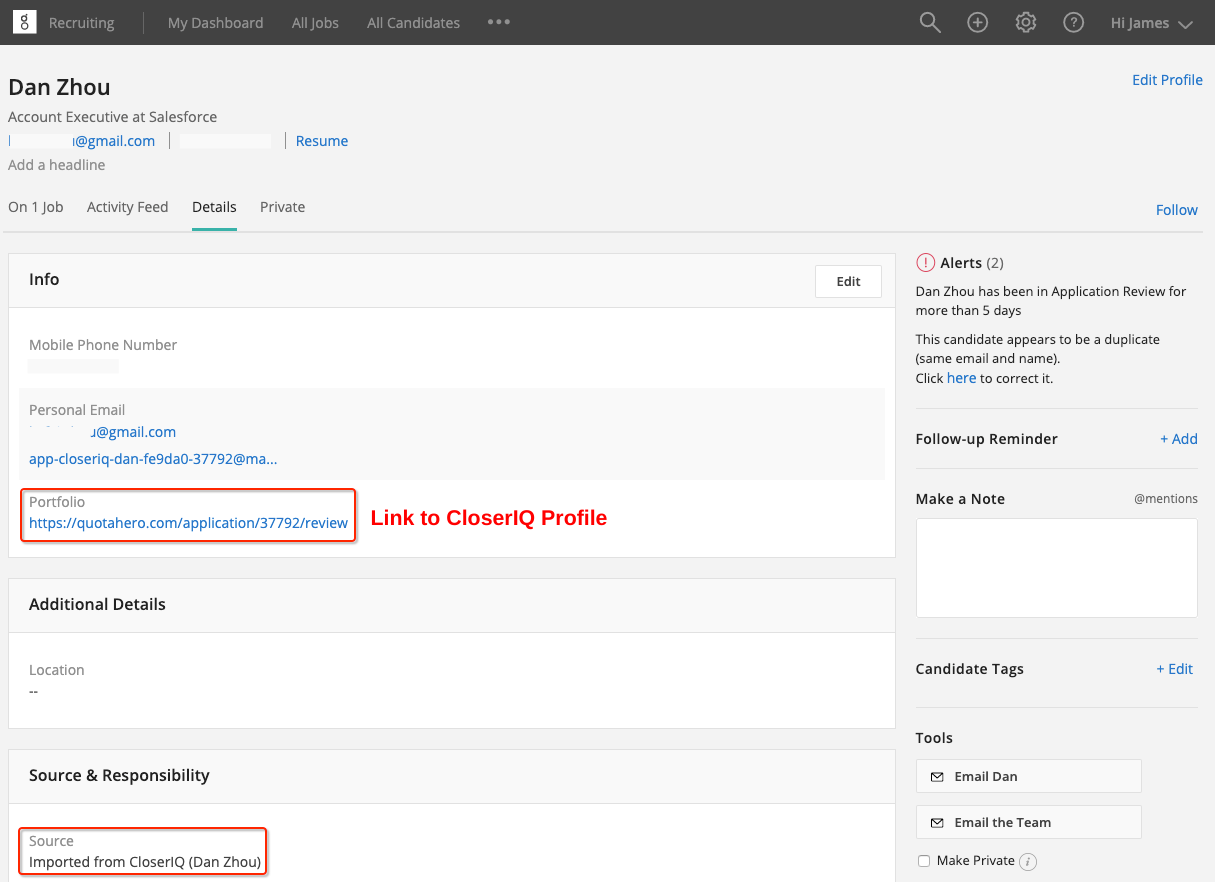Open the On 1 Job tab
Screen dimensions: 1215x882
(36, 207)
